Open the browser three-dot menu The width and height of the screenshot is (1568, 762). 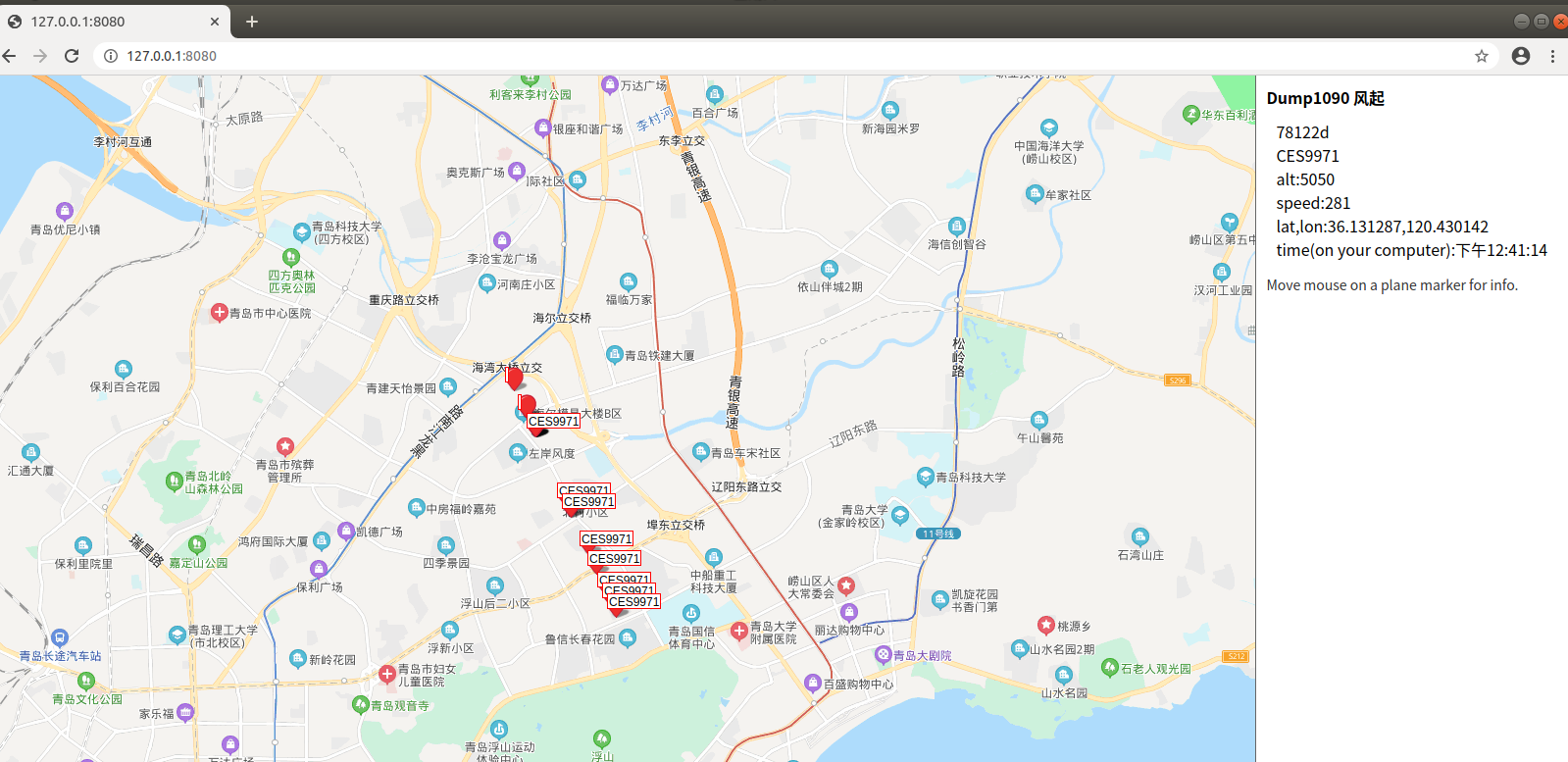[x=1552, y=56]
